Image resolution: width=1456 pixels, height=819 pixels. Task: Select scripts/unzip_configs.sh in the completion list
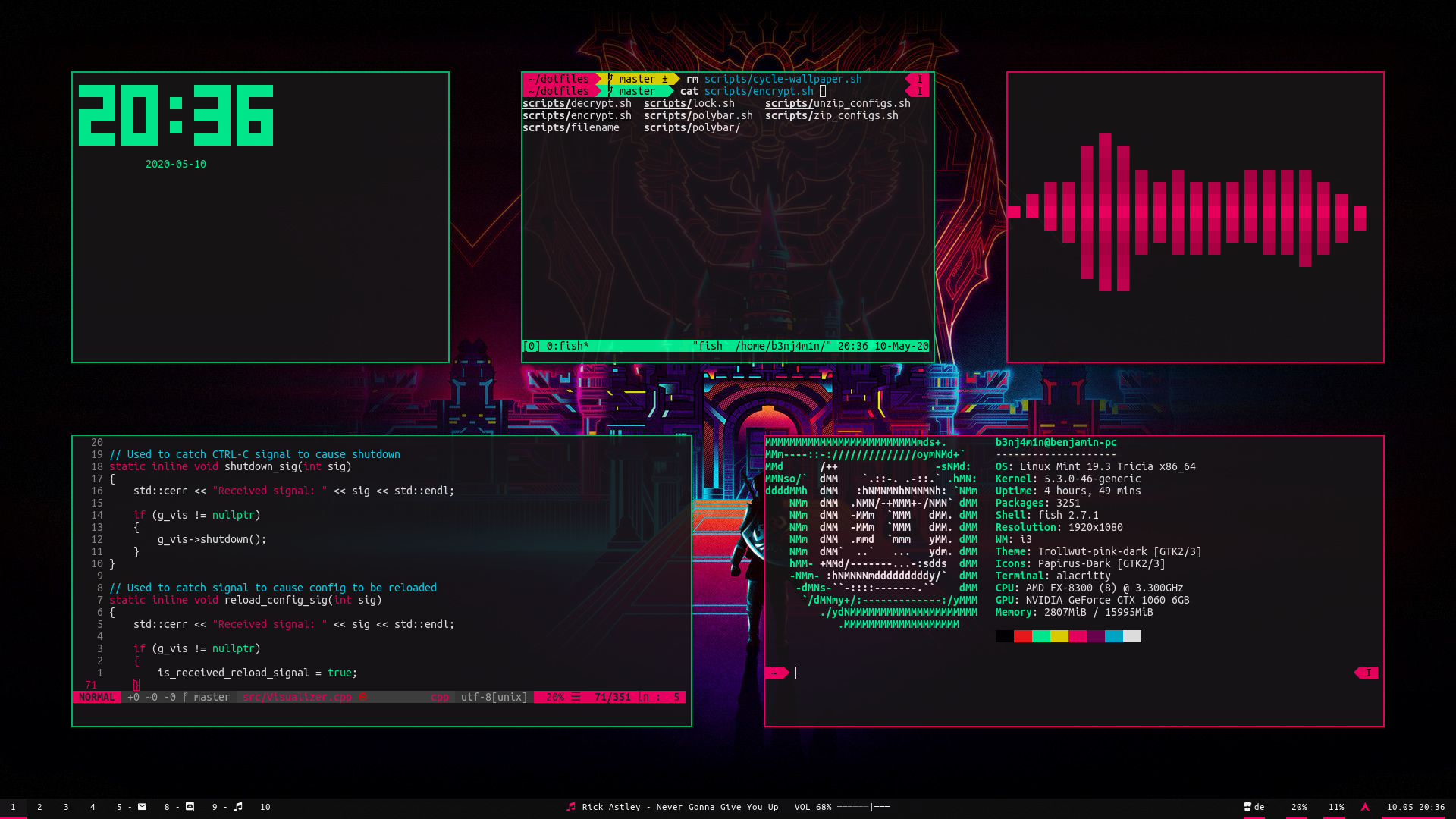838,103
